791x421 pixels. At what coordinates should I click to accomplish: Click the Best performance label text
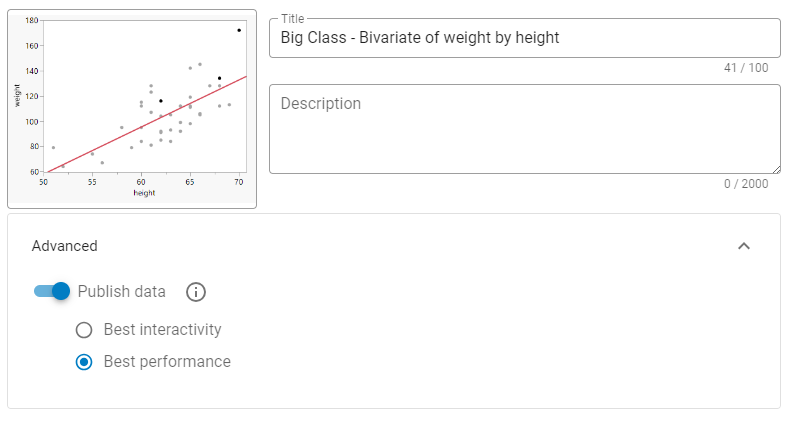[x=167, y=362]
